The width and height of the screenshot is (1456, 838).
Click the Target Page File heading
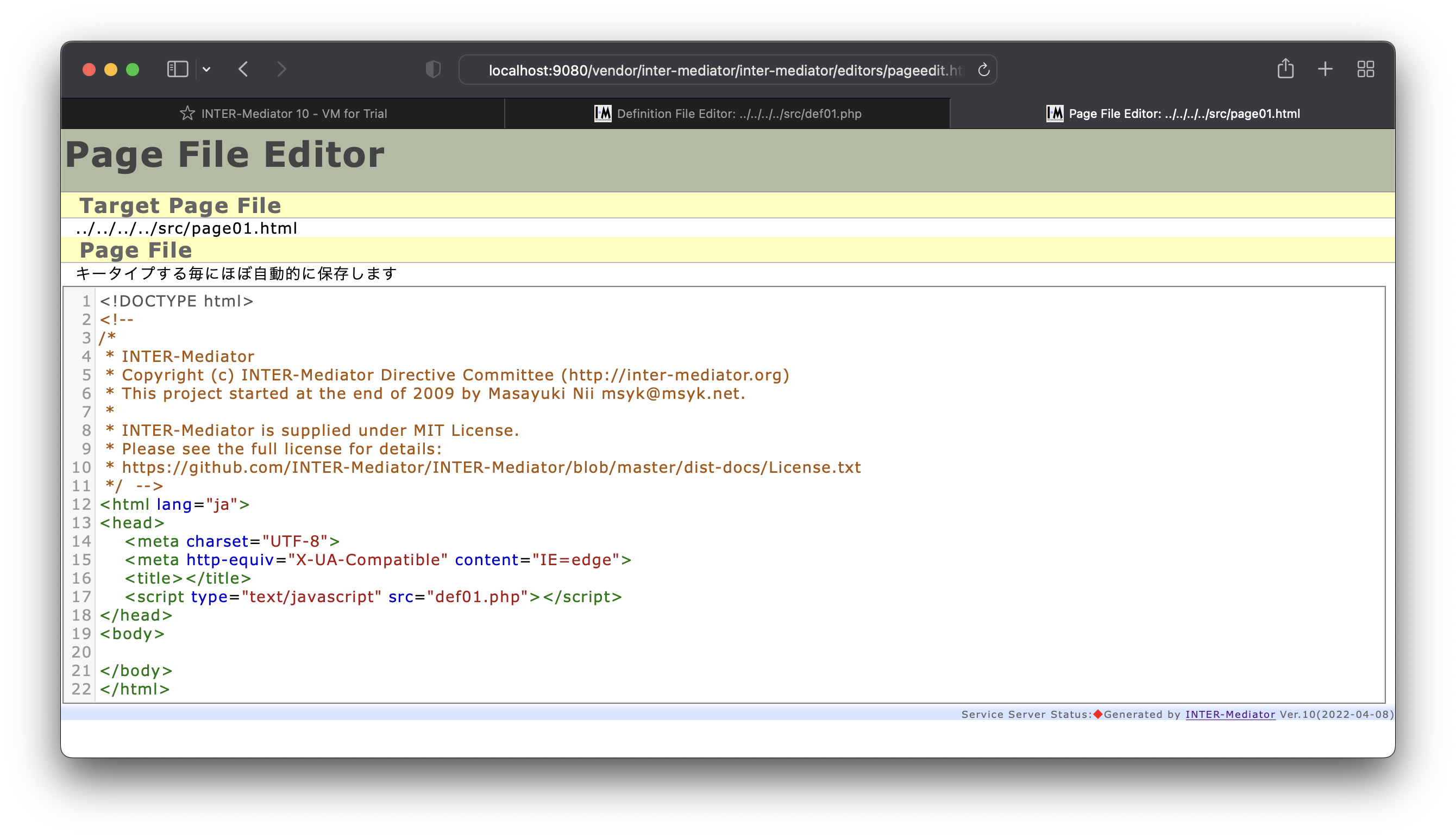click(180, 205)
